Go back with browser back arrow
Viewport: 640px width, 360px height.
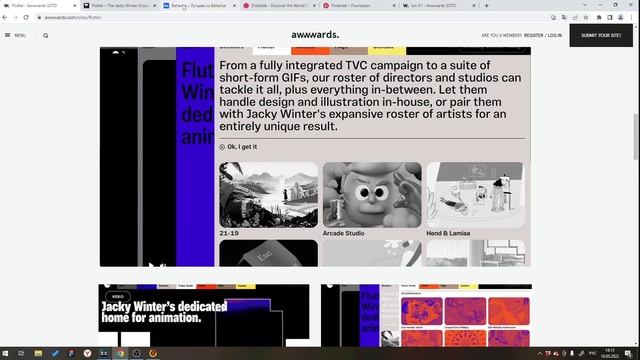[5, 18]
